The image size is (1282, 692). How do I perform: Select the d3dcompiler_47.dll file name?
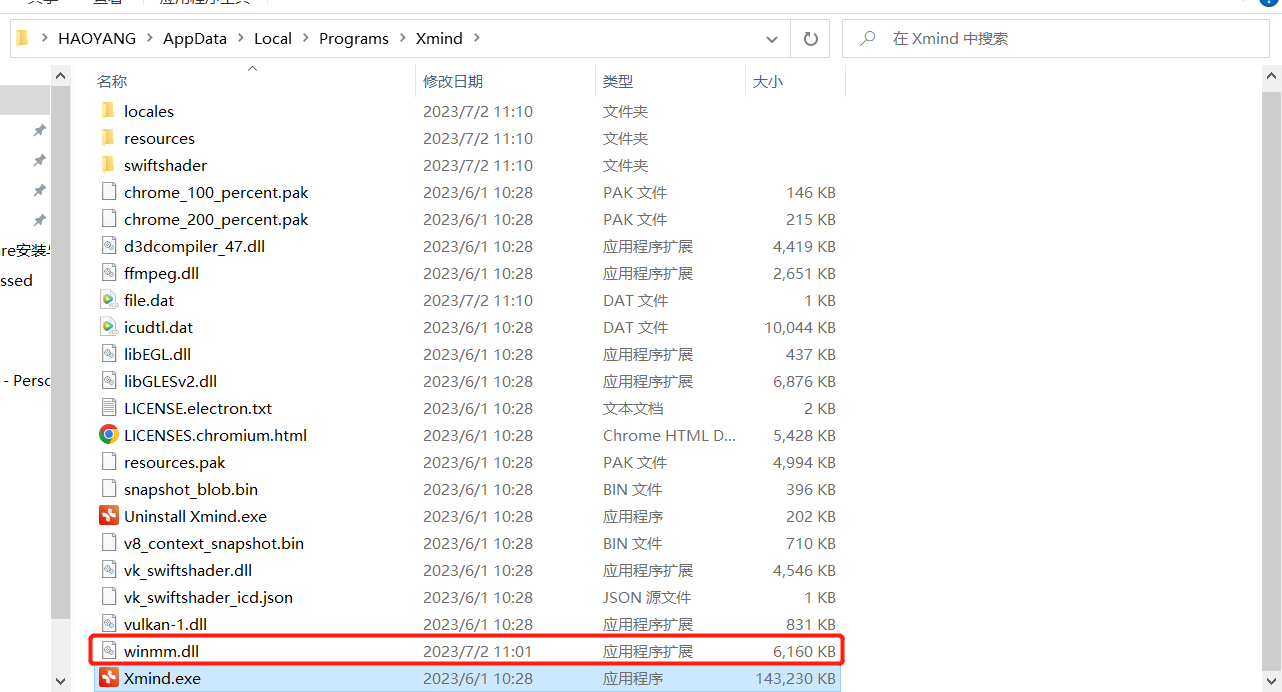tap(194, 246)
